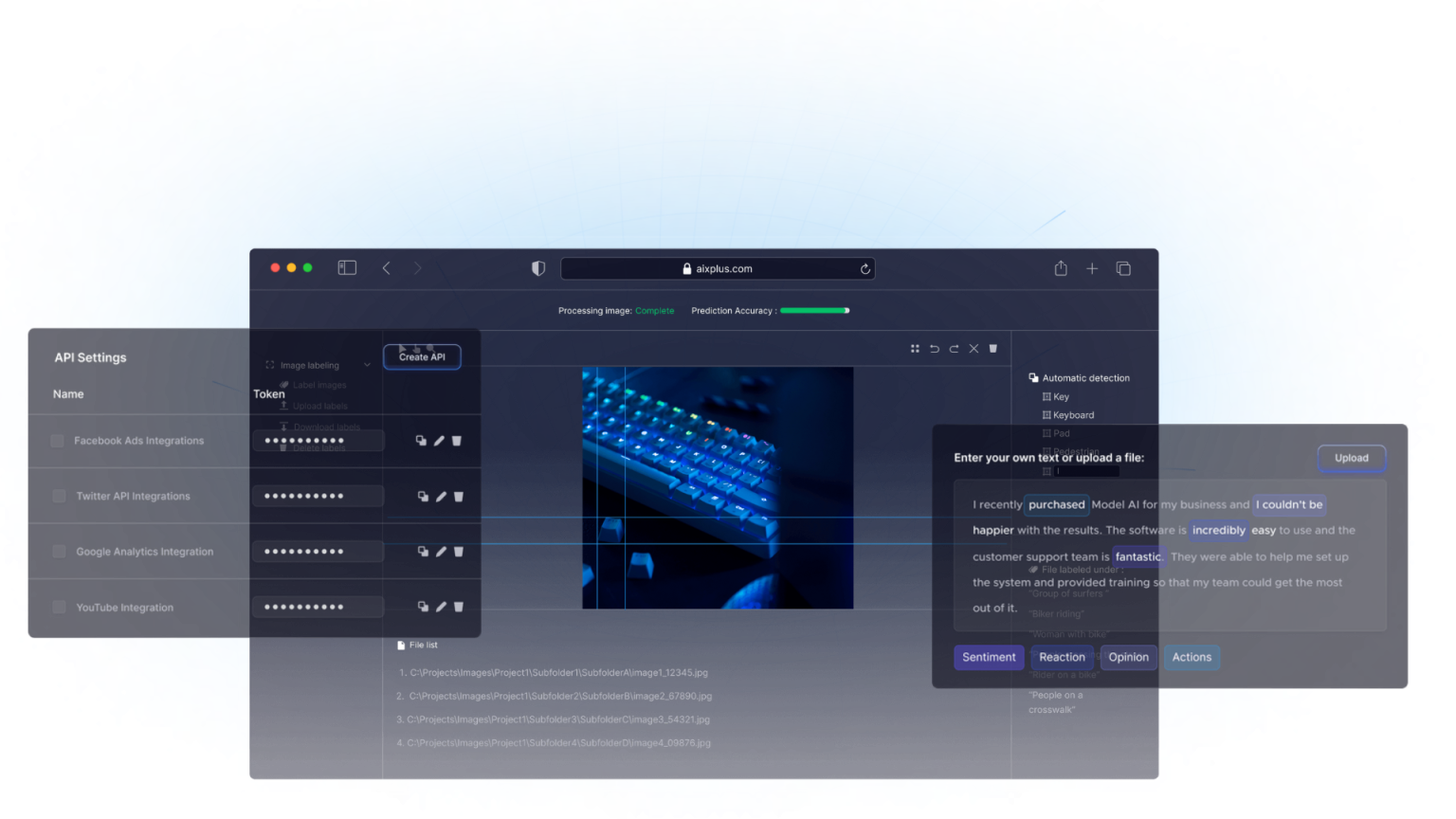Toggle the browser sidebar panel icon
This screenshot has height=819, width=1456.
click(347, 268)
